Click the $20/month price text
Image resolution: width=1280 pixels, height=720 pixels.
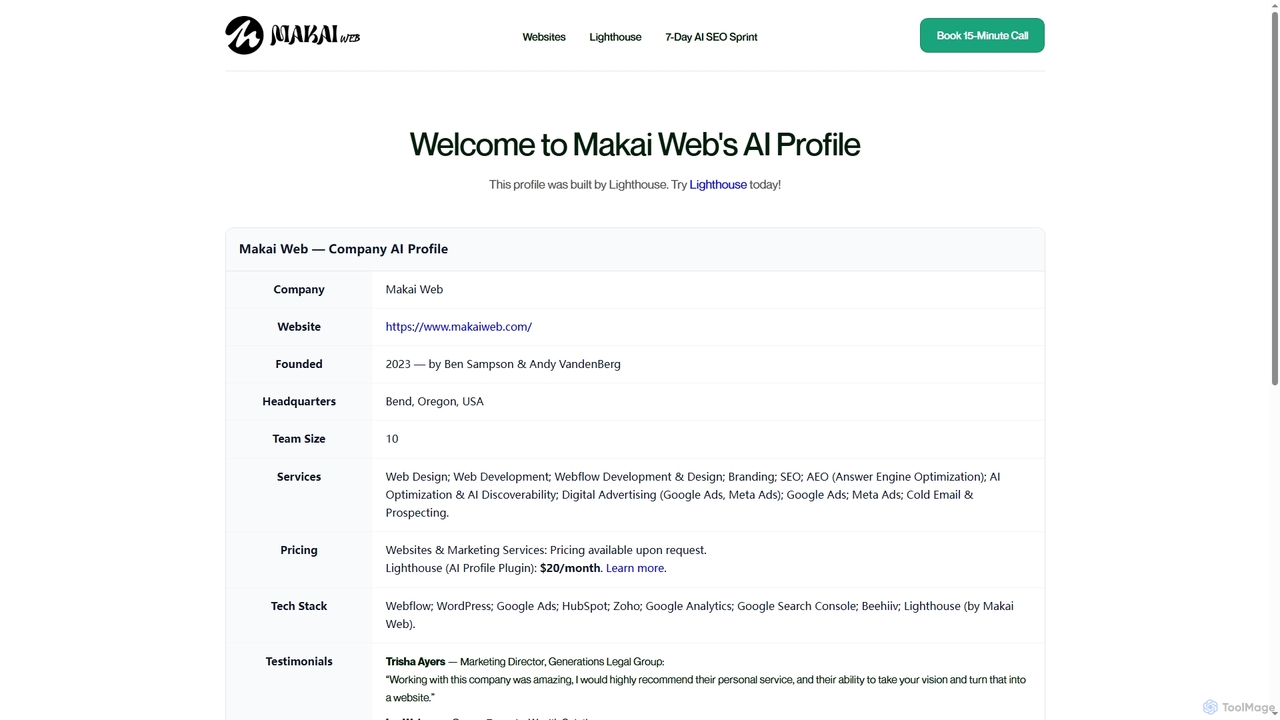tap(570, 568)
